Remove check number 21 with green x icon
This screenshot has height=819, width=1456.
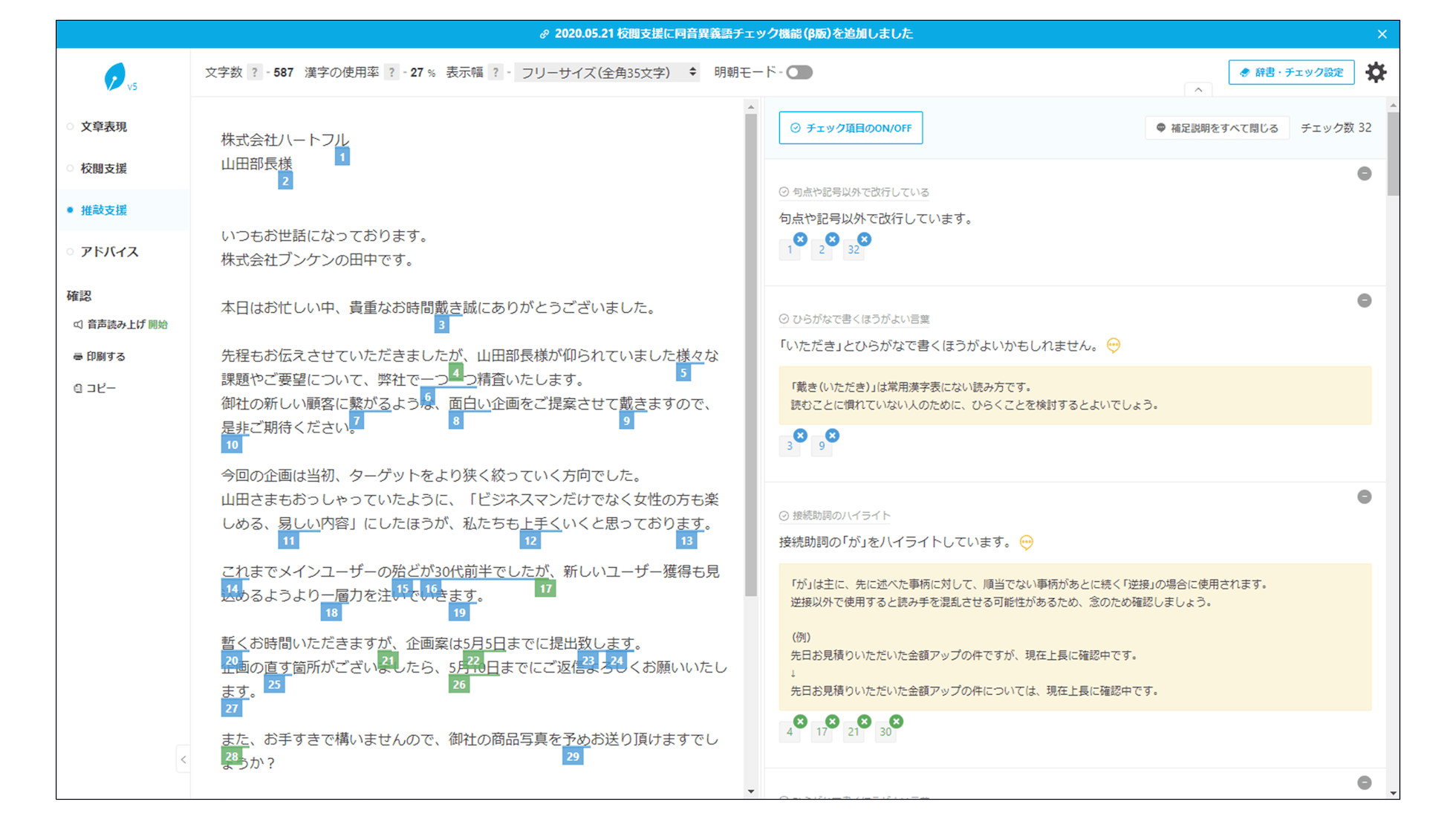coord(864,722)
